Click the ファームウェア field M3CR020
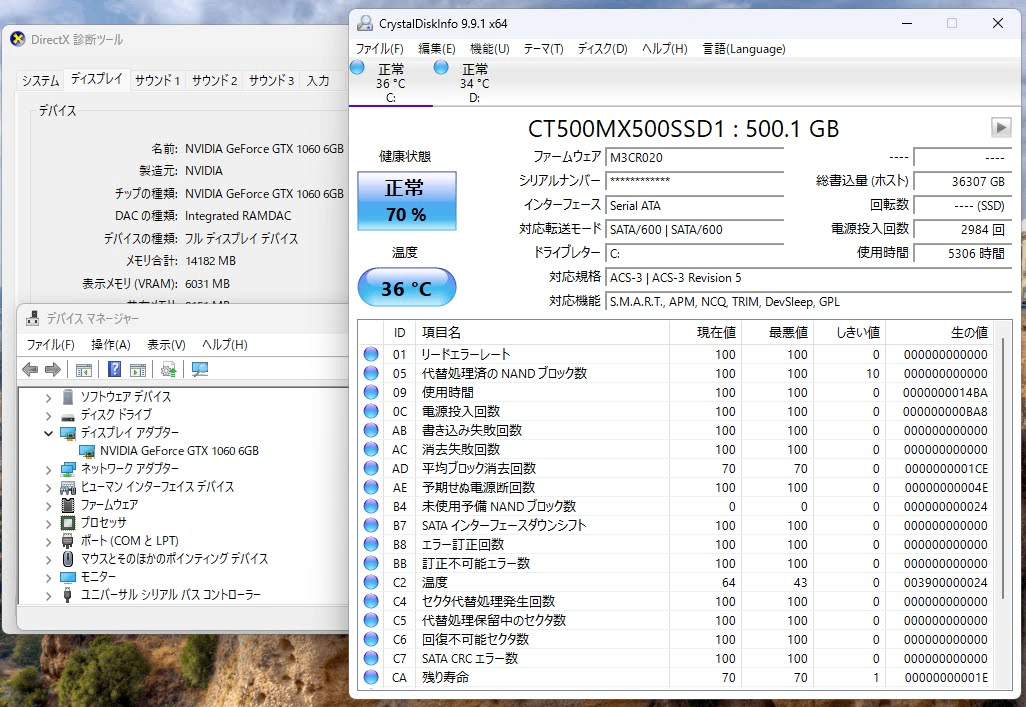This screenshot has height=707, width=1026. [694, 158]
